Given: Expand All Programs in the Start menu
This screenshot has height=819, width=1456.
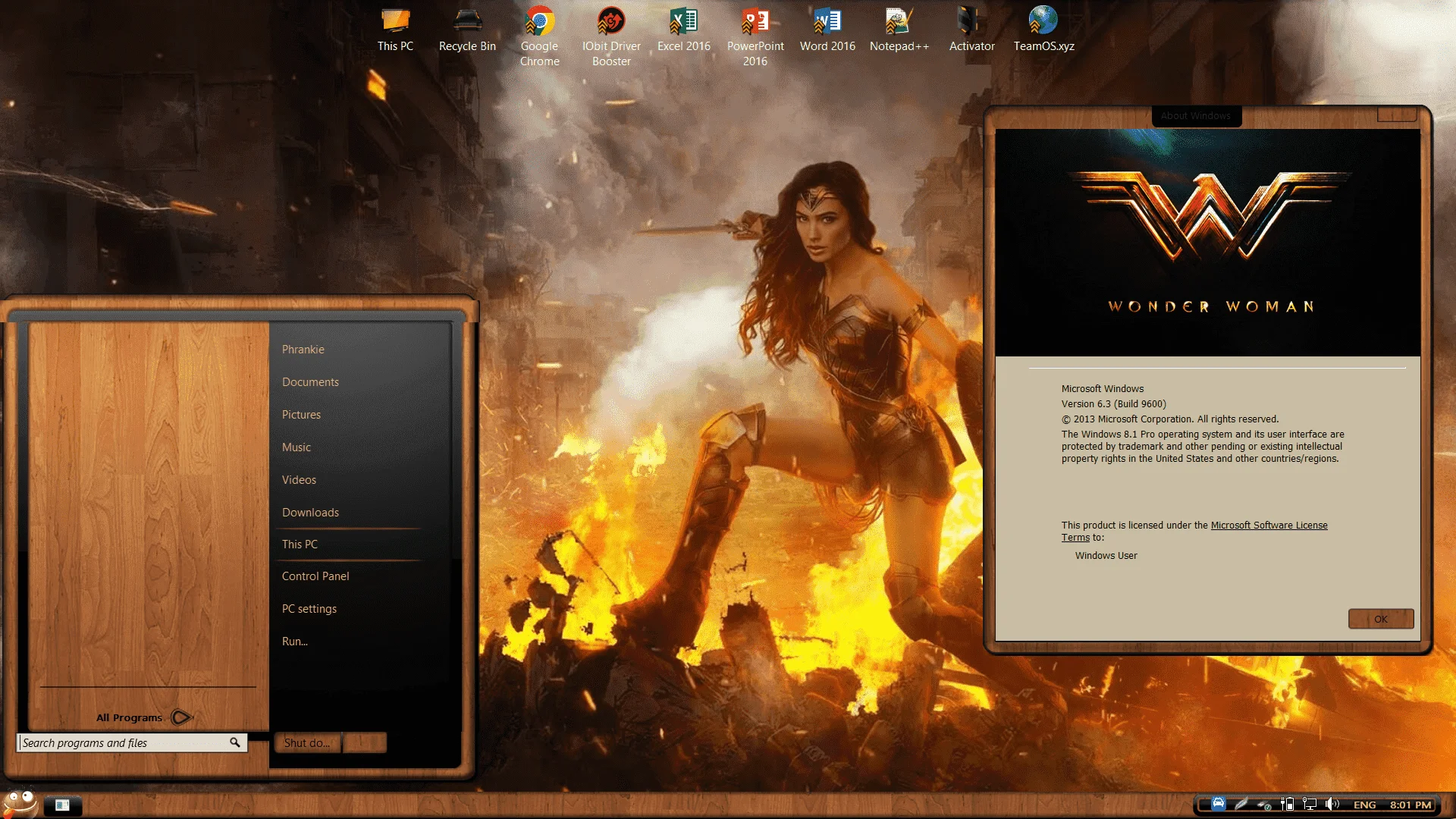Looking at the screenshot, I should [144, 717].
